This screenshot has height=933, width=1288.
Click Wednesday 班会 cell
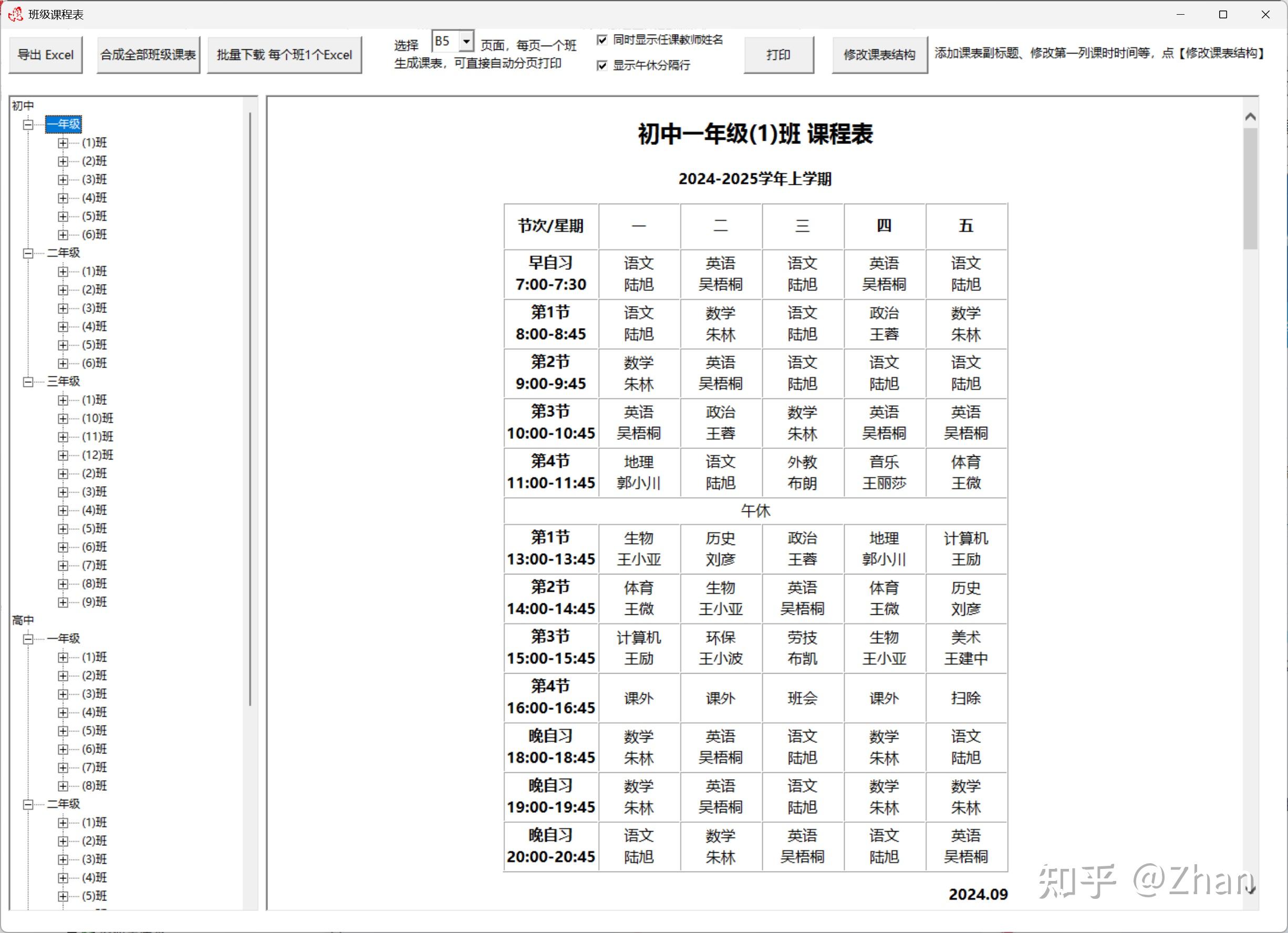pos(803,698)
